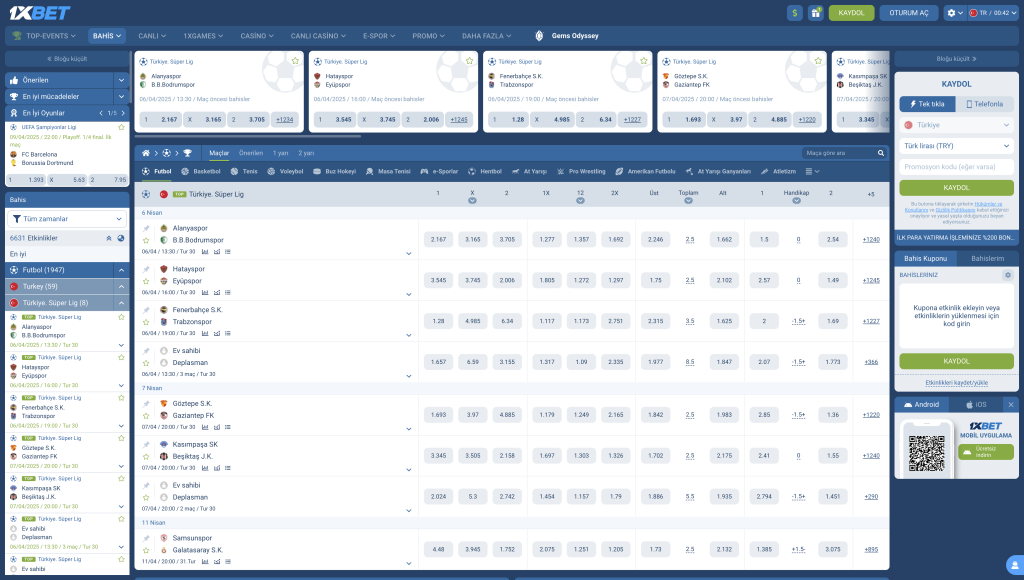1024x580 pixels.
Task: Click the Gems Odyssey promo icon link
Action: click(566, 36)
